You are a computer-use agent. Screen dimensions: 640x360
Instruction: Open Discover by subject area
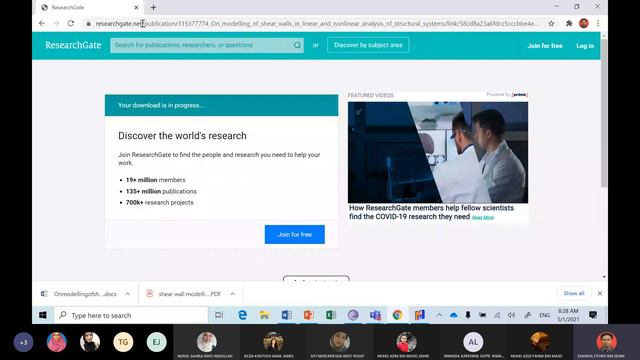368,45
